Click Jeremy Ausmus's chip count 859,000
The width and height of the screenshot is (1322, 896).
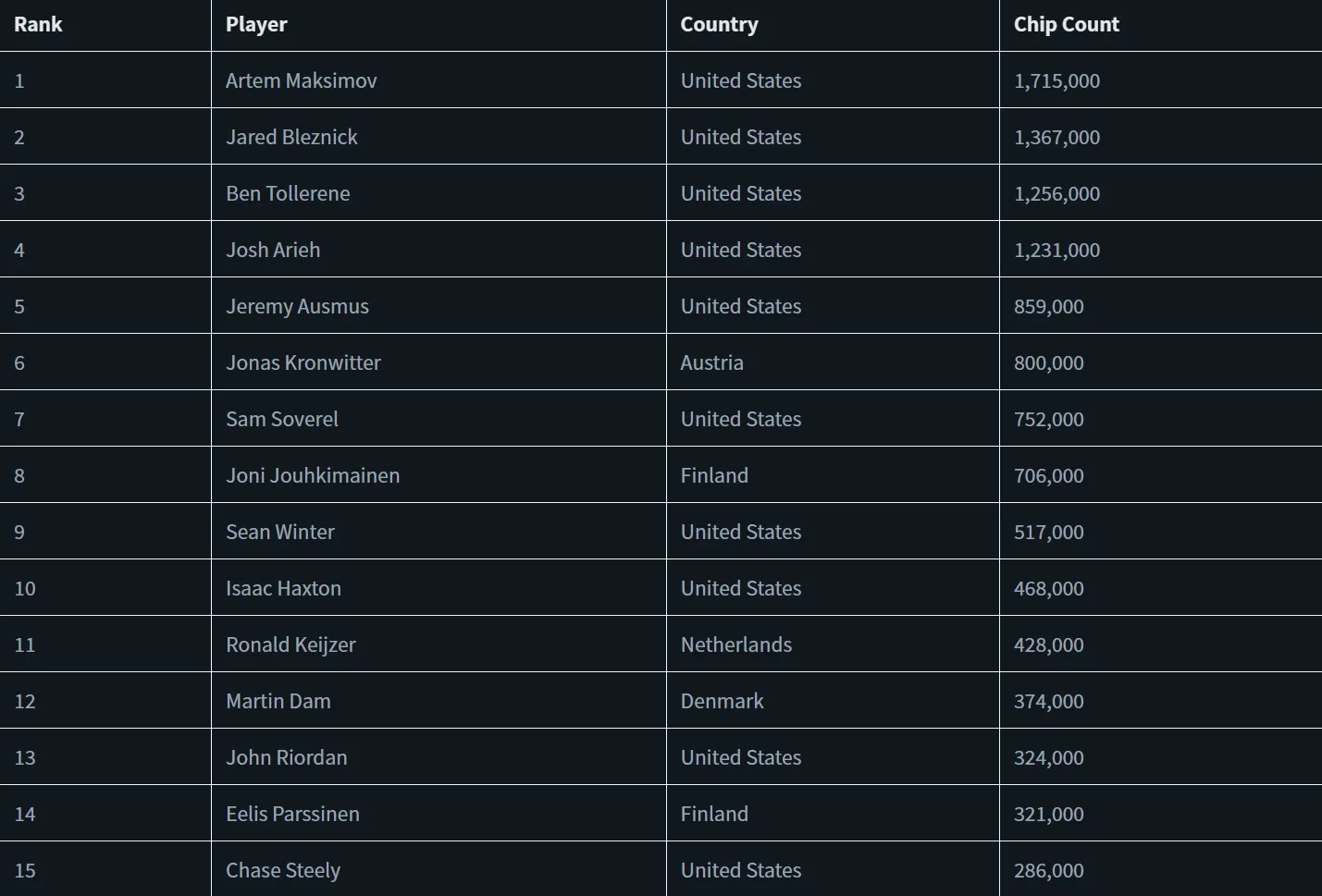coord(1048,307)
